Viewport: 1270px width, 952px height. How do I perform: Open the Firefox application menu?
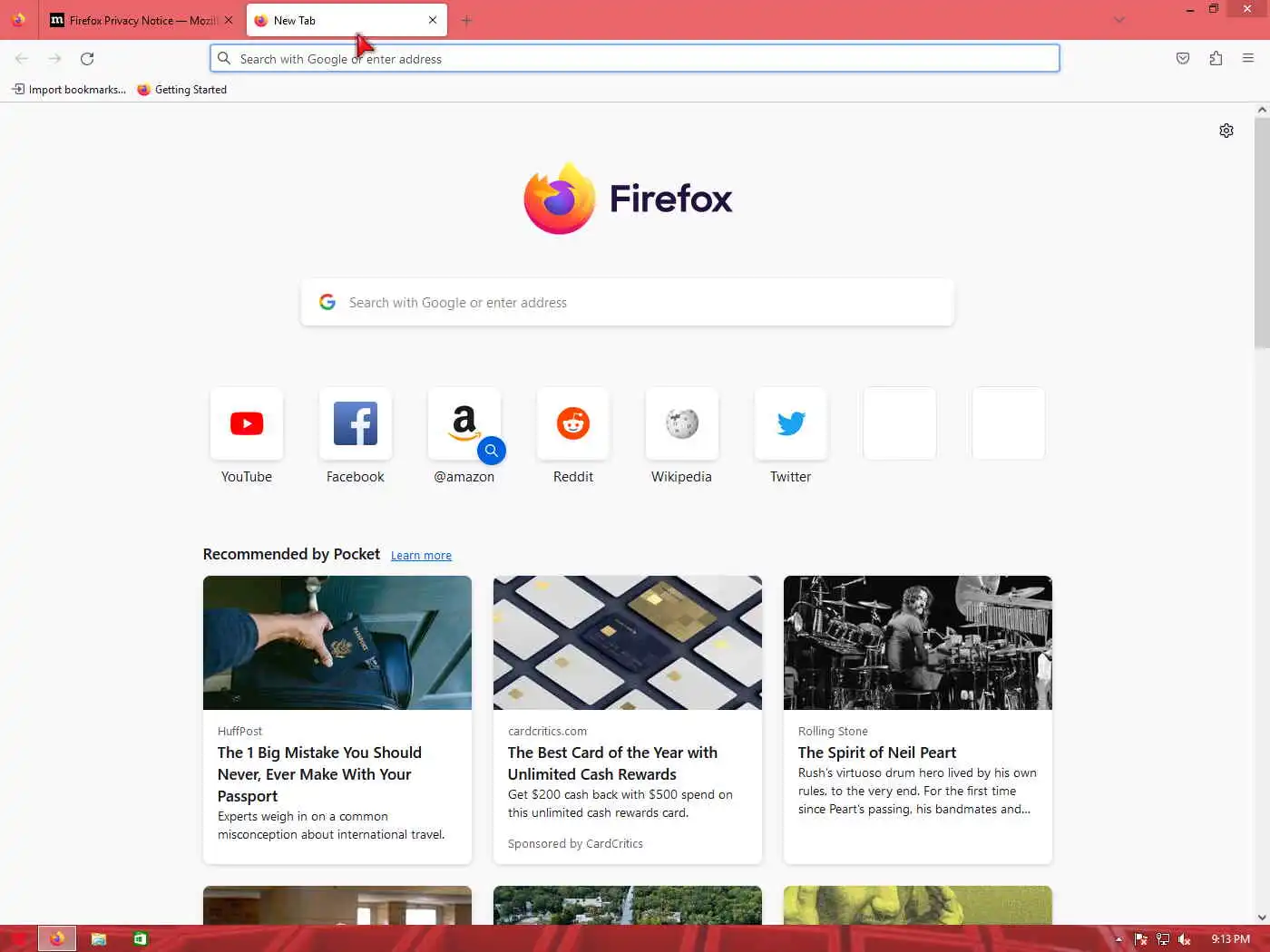tap(1248, 59)
